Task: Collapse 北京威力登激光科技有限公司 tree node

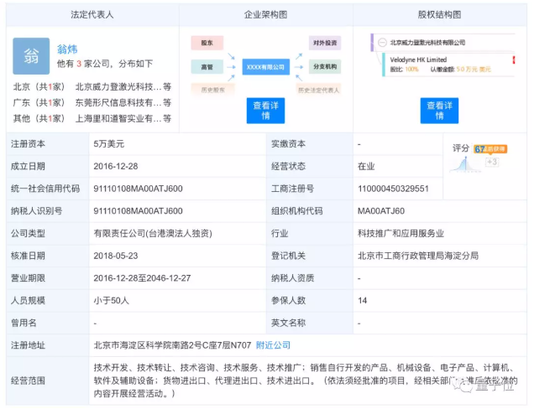Action: 382,42
